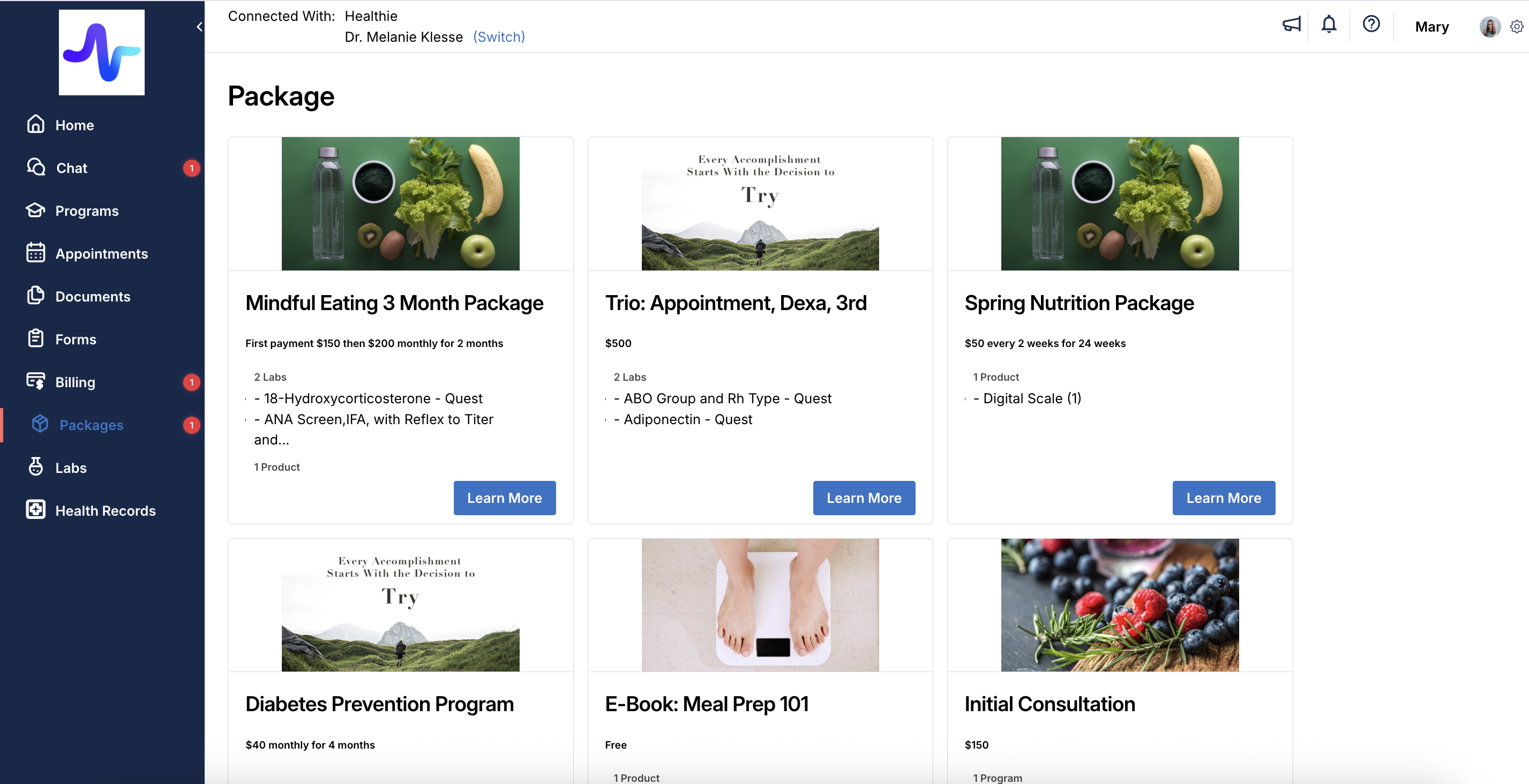Click the Billing card icon
The width and height of the screenshot is (1529, 784).
(x=35, y=381)
